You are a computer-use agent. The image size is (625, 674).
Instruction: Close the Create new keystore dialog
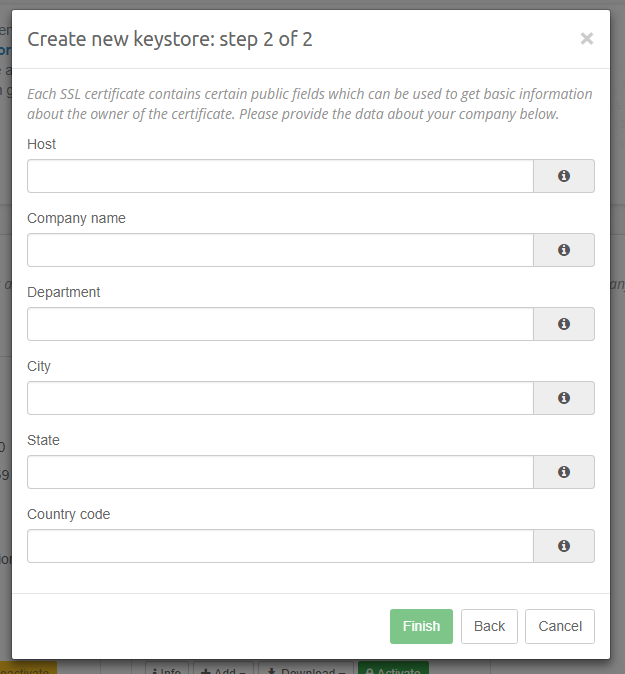[587, 39]
